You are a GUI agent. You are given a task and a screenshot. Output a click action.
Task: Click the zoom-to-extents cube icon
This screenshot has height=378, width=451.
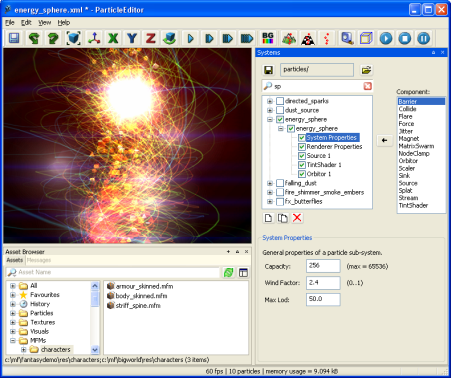click(x=73, y=38)
